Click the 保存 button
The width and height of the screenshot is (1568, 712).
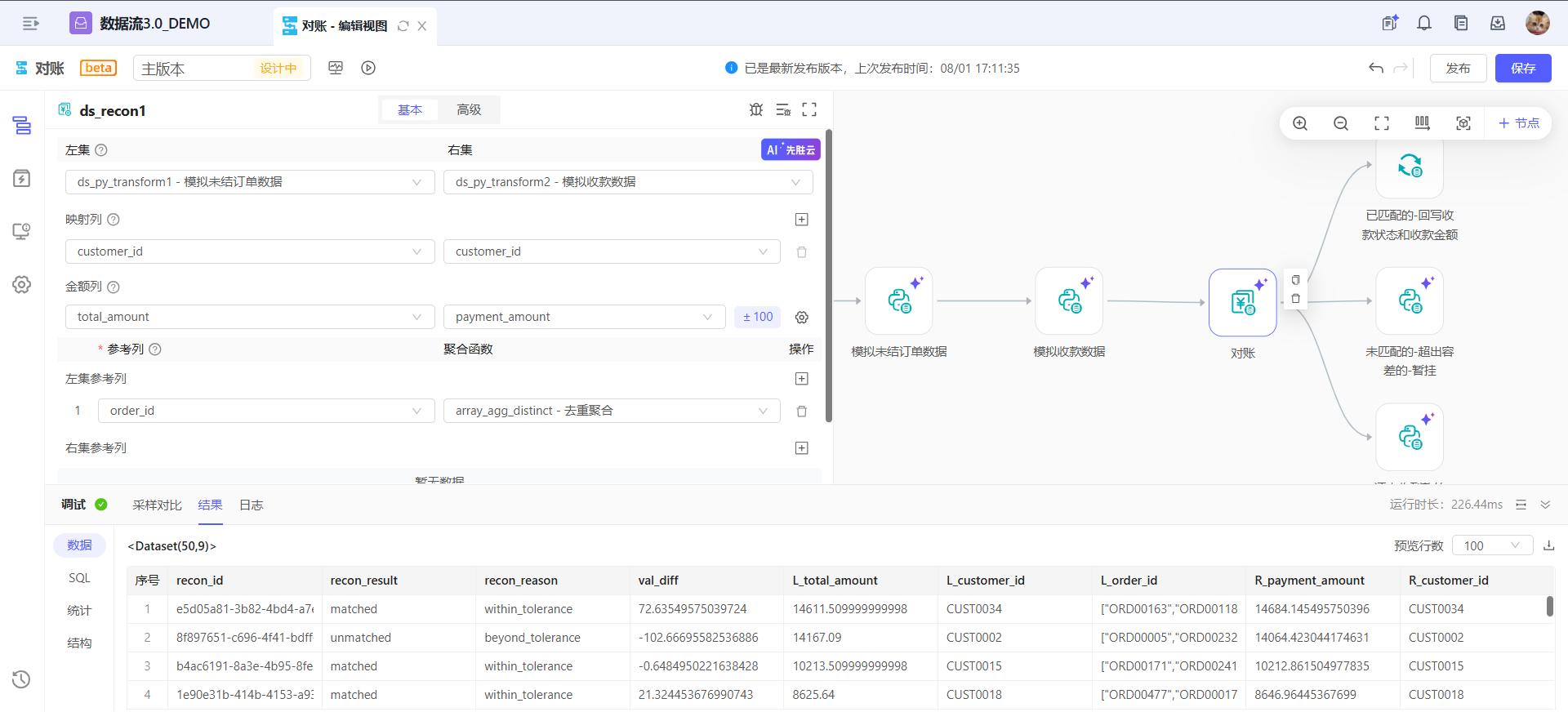pos(1523,68)
